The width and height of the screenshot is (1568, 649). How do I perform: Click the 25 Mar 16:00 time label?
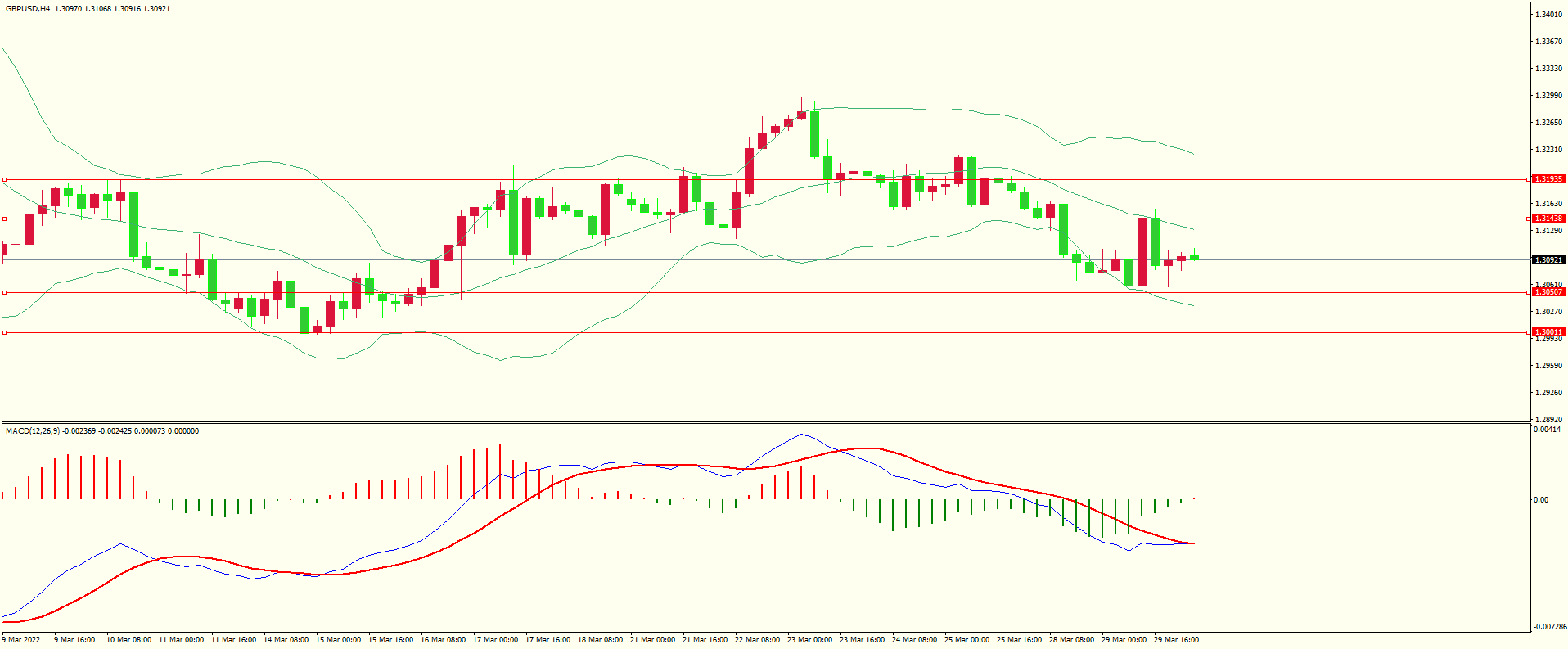click(x=1019, y=640)
